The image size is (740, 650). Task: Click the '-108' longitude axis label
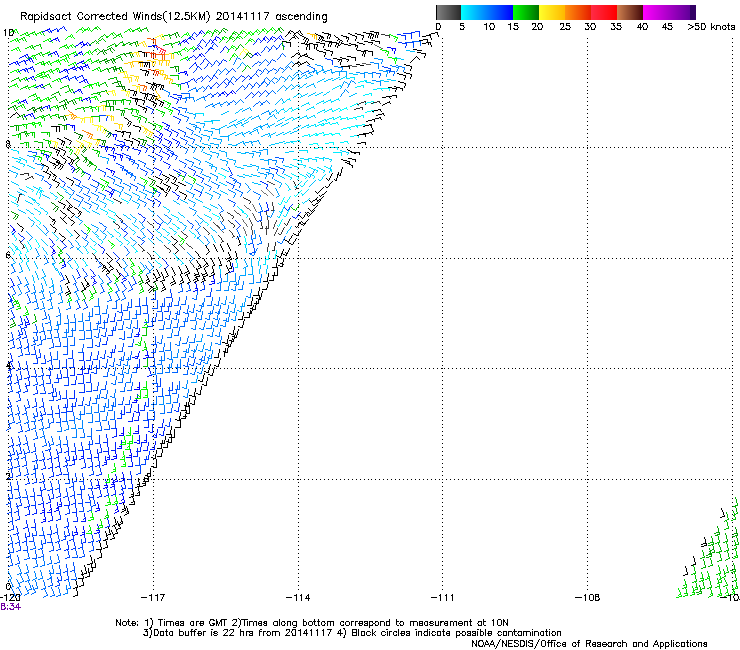pos(588,598)
